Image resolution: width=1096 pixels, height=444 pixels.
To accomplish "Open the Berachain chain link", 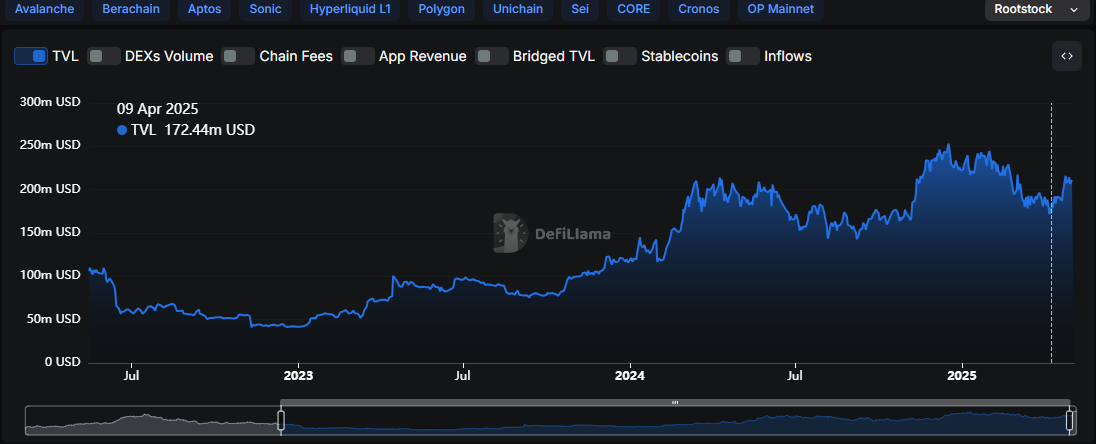I will click(131, 10).
